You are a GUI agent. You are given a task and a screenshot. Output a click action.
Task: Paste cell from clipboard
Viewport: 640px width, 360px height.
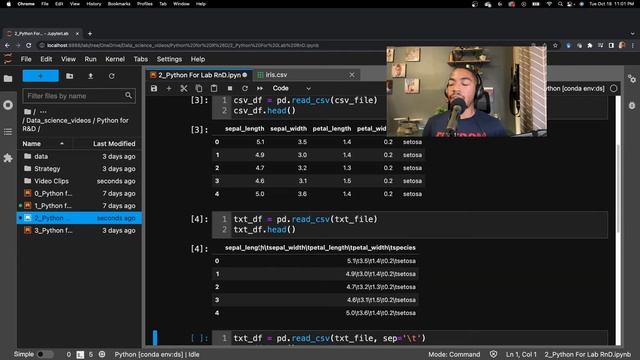214,88
